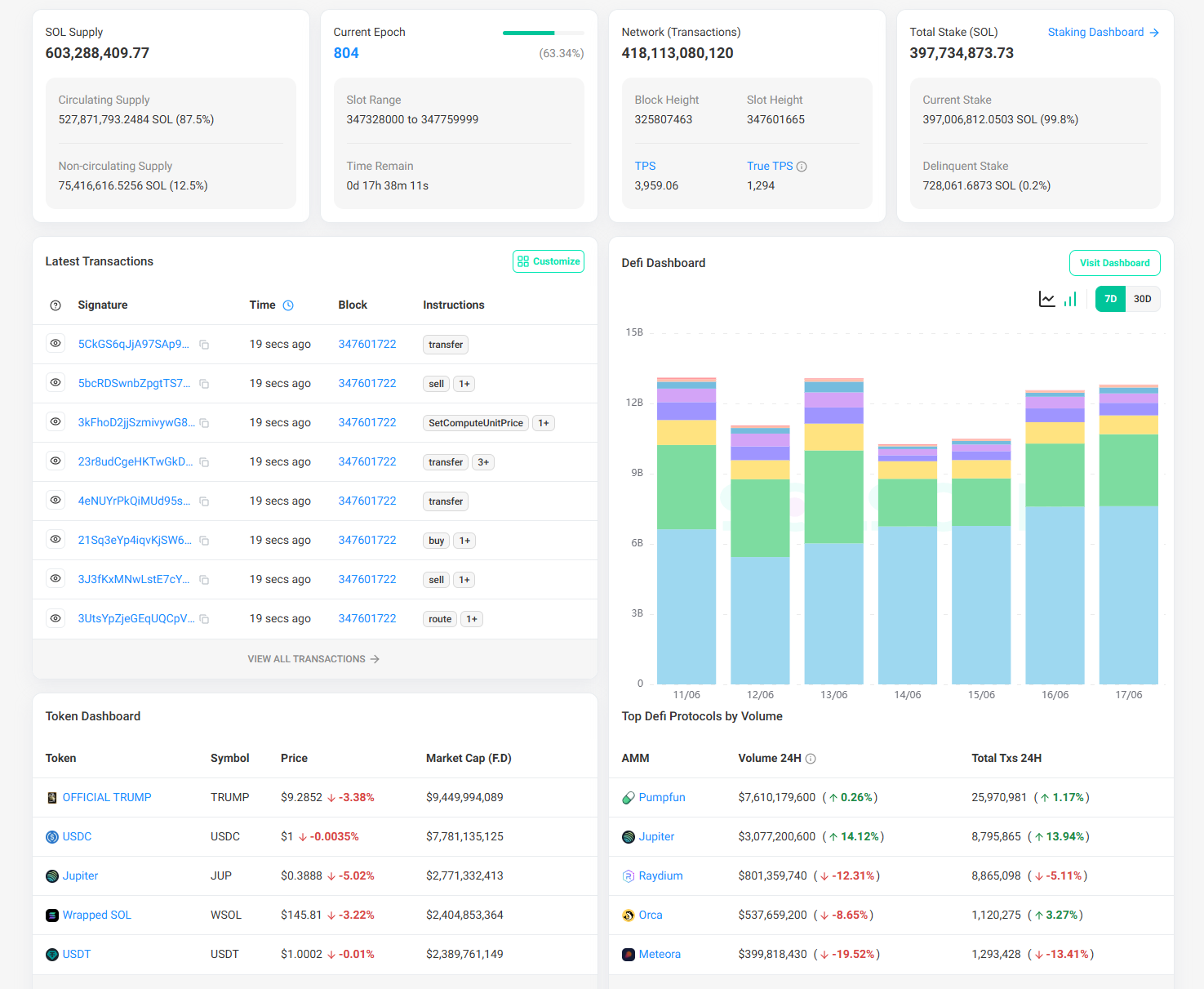Copy signature 5CkGS6qJjA97SAp9

point(204,345)
